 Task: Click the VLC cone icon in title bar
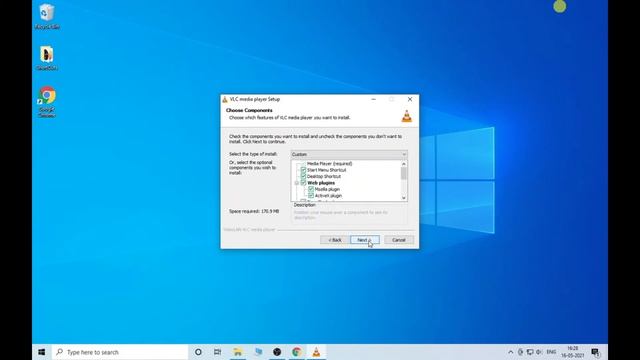225,99
